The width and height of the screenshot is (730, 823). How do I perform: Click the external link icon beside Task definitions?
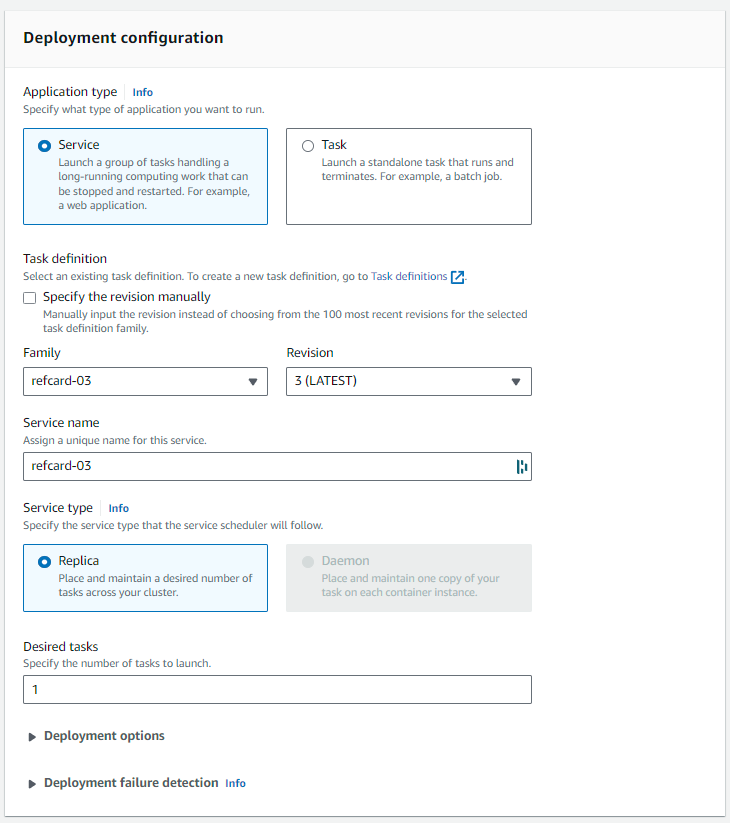(x=458, y=277)
